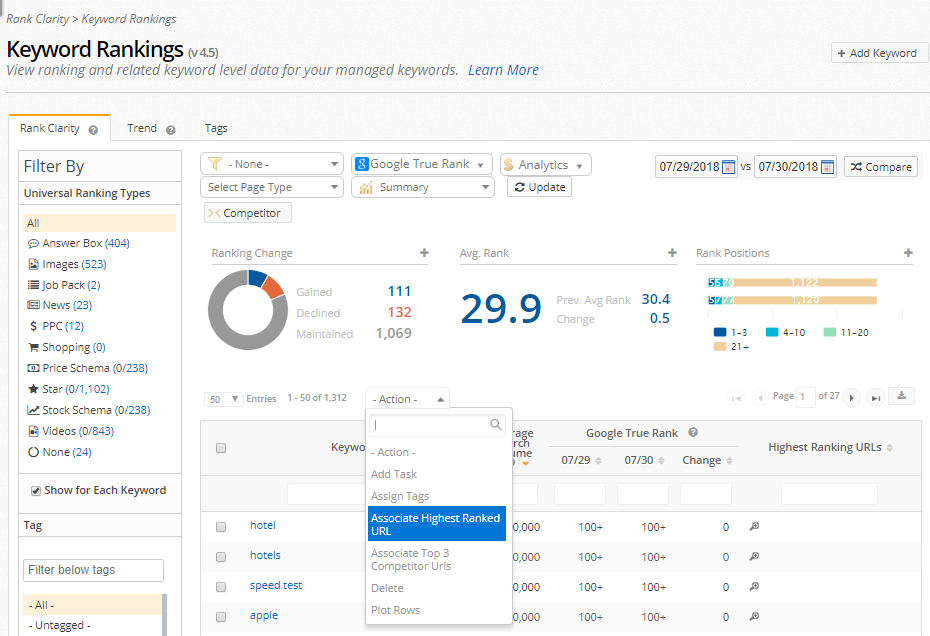Choose Delete from Action menu
This screenshot has height=636, width=930.
tap(437, 588)
